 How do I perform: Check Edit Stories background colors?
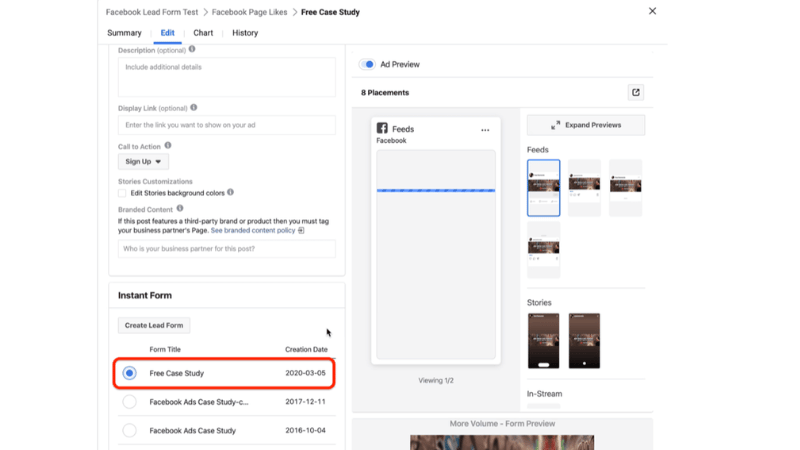[x=122, y=193]
